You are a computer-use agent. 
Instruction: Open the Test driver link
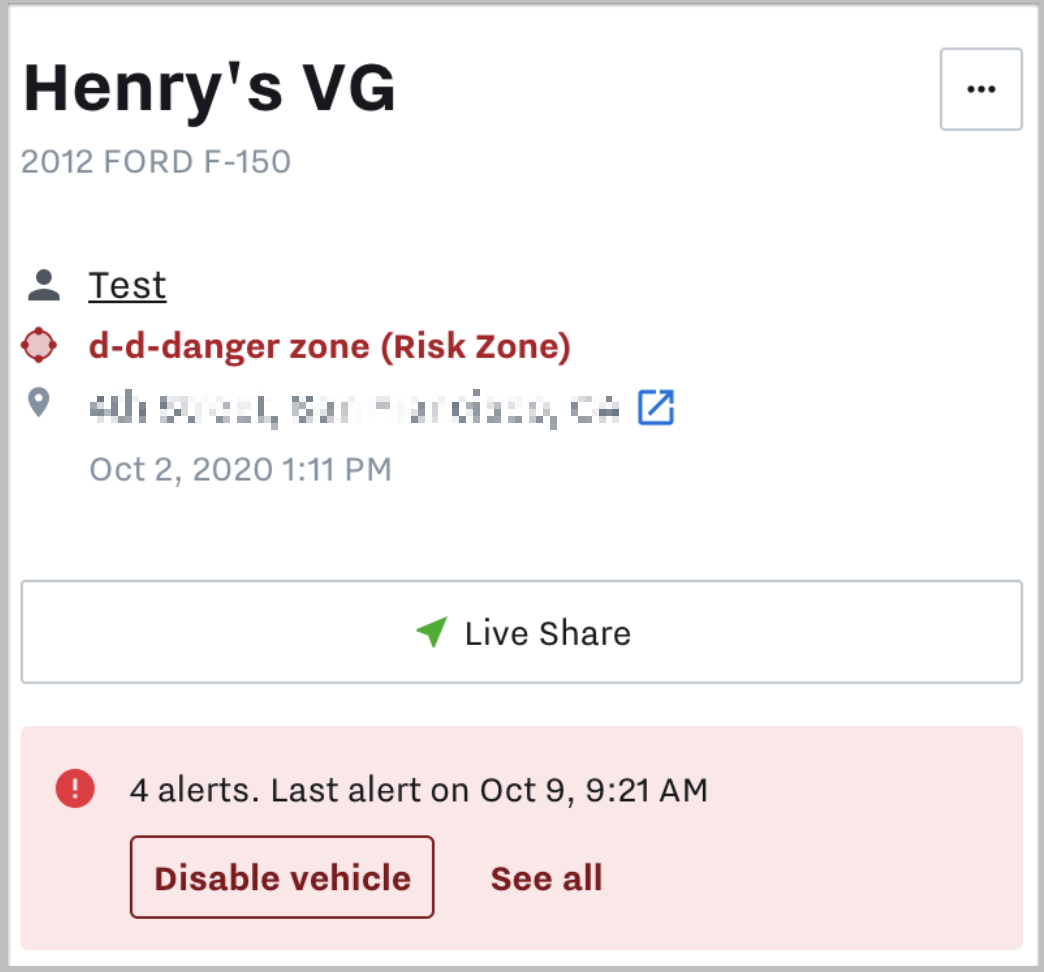(127, 286)
